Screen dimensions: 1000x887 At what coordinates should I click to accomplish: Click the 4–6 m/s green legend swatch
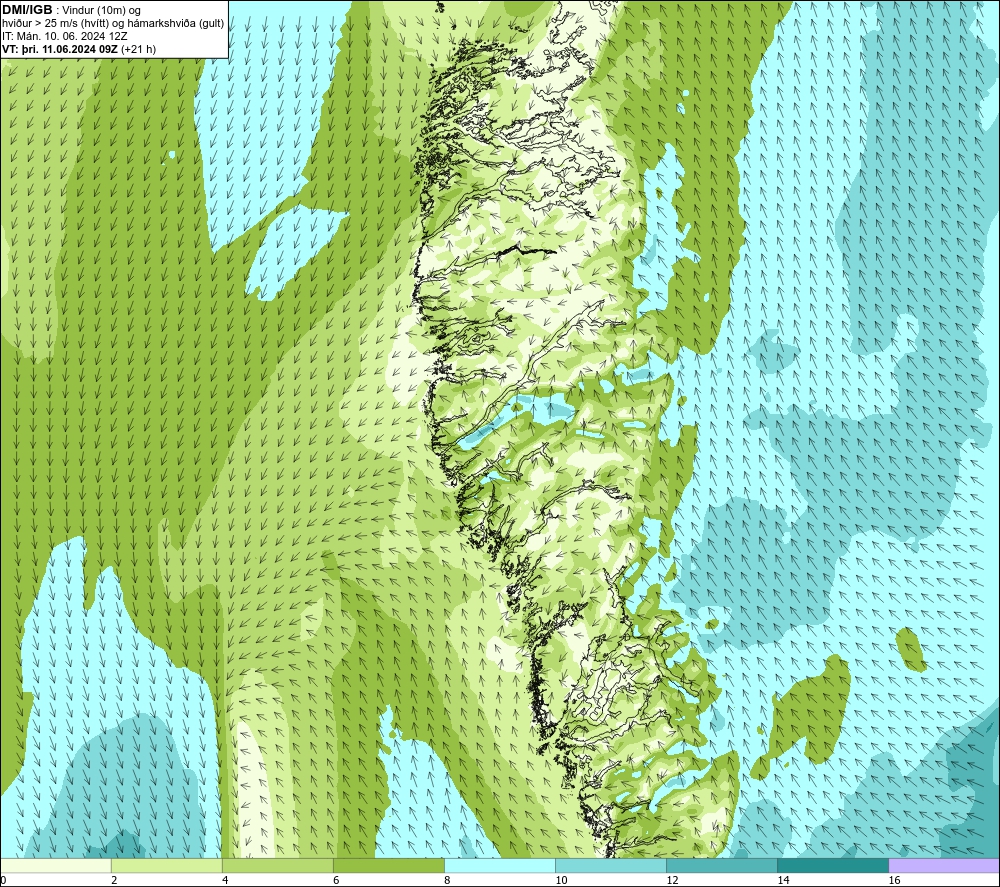pyautogui.click(x=278, y=865)
